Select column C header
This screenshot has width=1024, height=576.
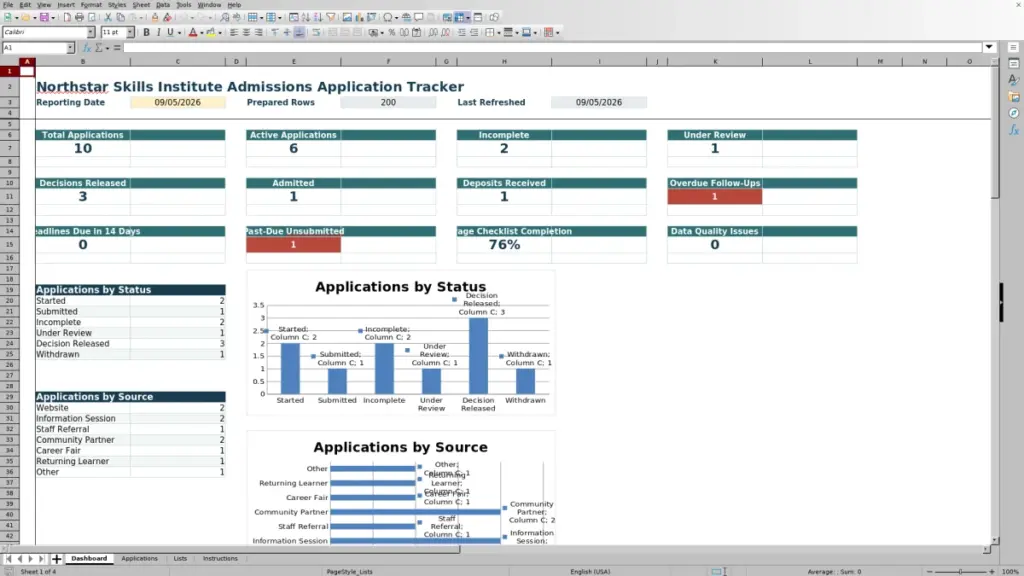(x=177, y=61)
